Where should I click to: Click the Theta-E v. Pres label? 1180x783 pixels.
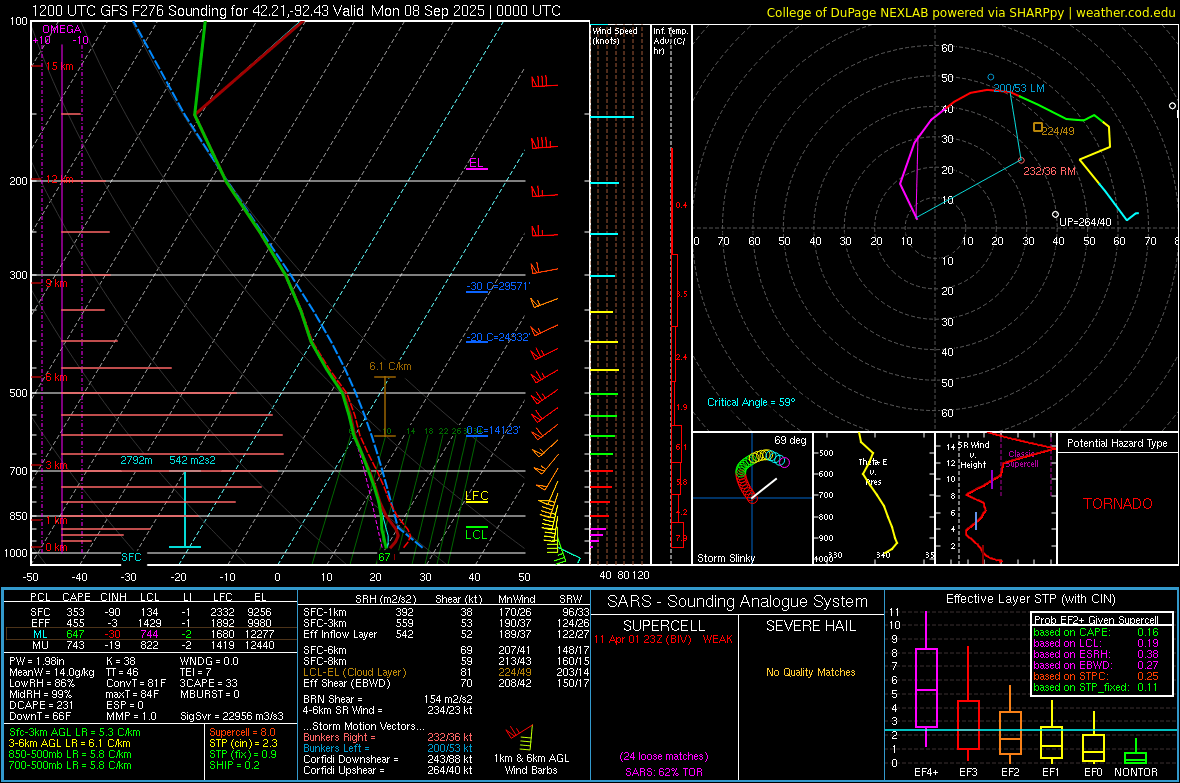click(873, 471)
